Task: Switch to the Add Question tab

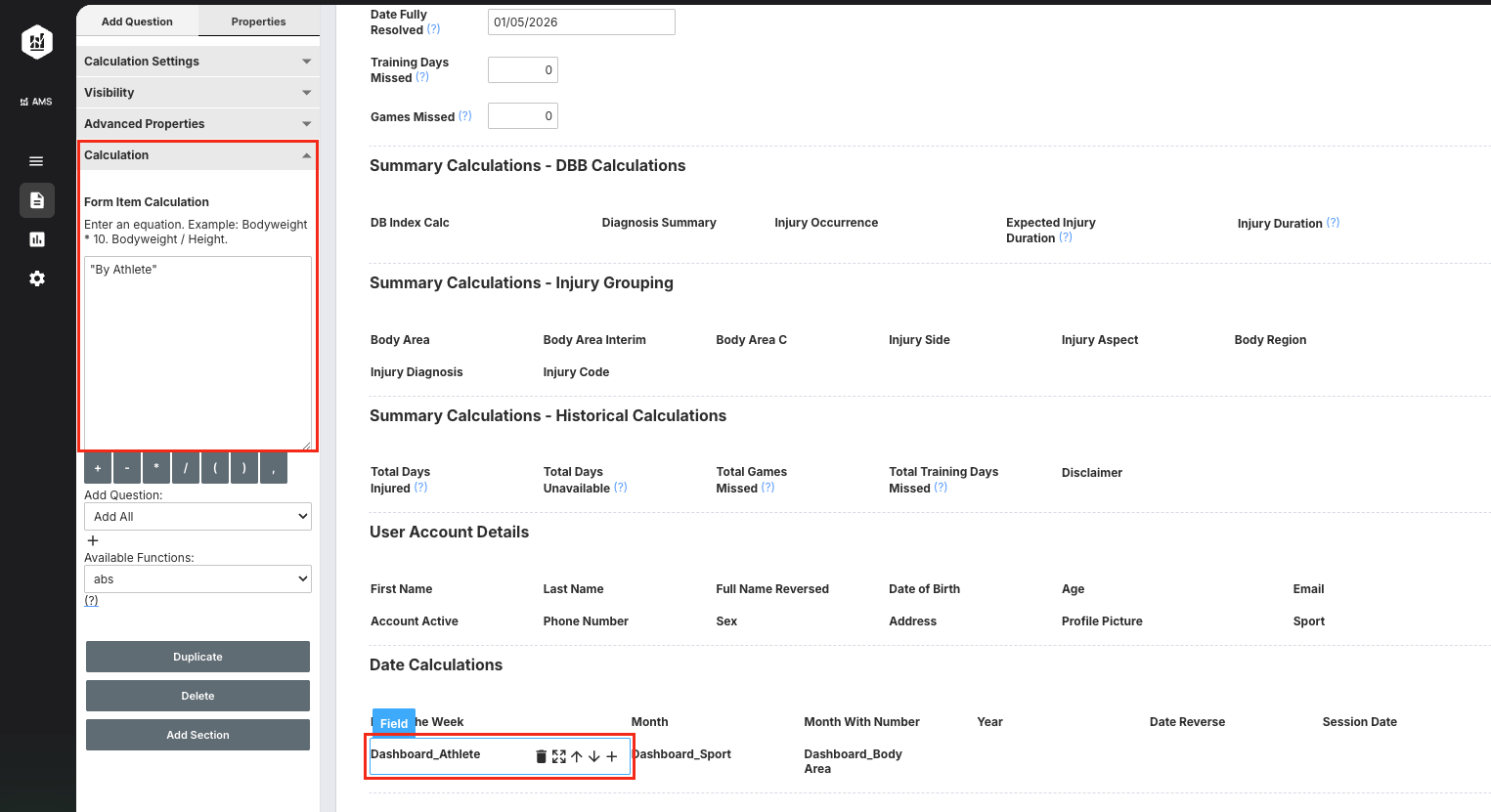Action: point(137,21)
